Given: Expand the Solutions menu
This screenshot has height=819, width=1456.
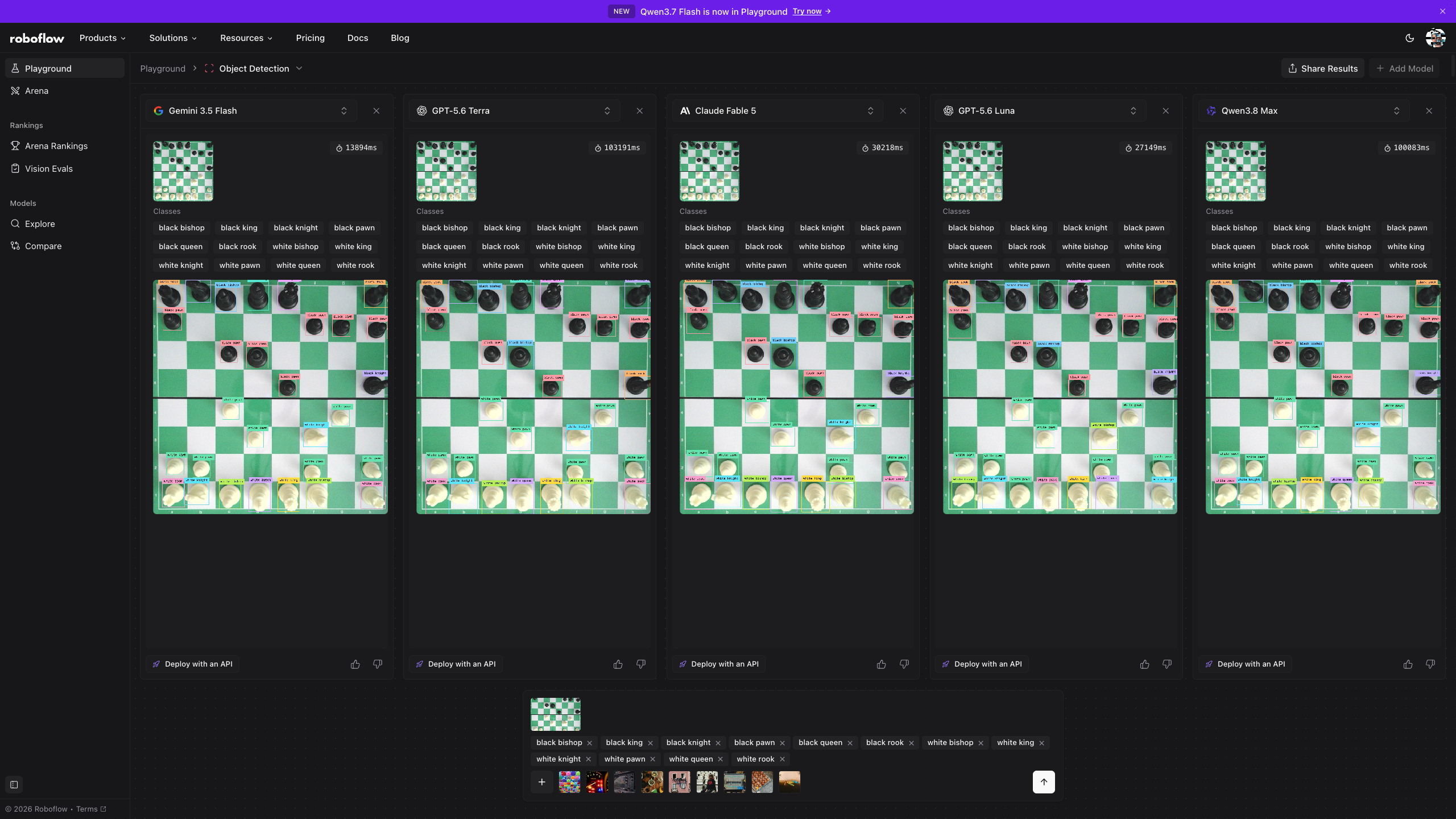Looking at the screenshot, I should click(173, 38).
